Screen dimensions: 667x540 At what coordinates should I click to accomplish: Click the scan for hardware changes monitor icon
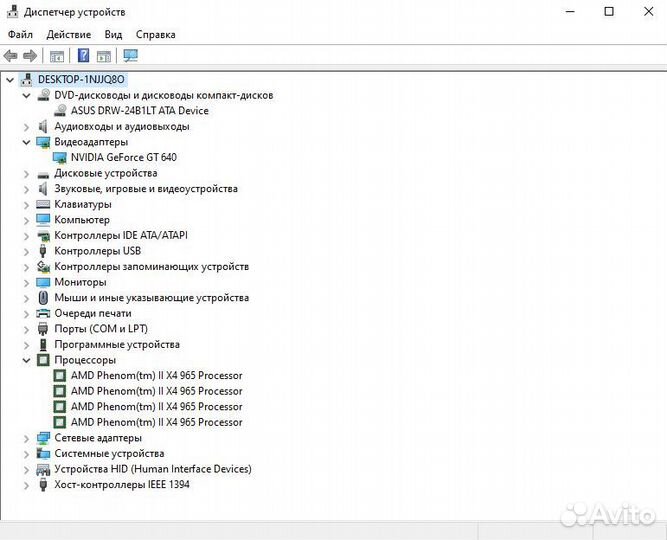pos(130,56)
